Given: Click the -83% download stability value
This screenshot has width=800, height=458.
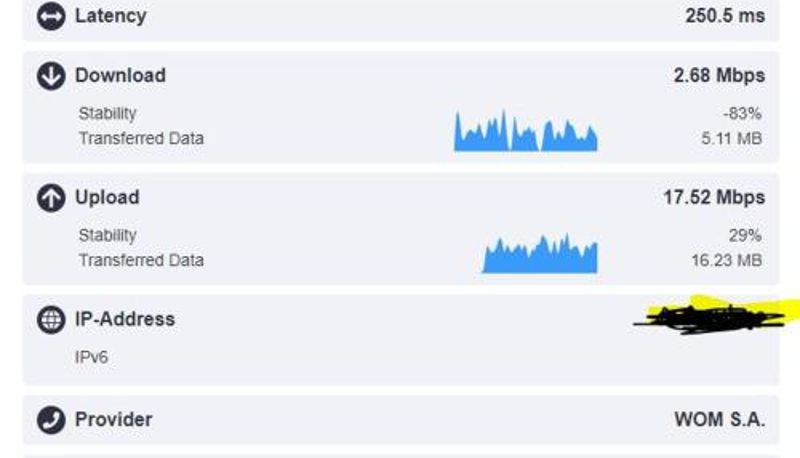Looking at the screenshot, I should click(x=743, y=114).
